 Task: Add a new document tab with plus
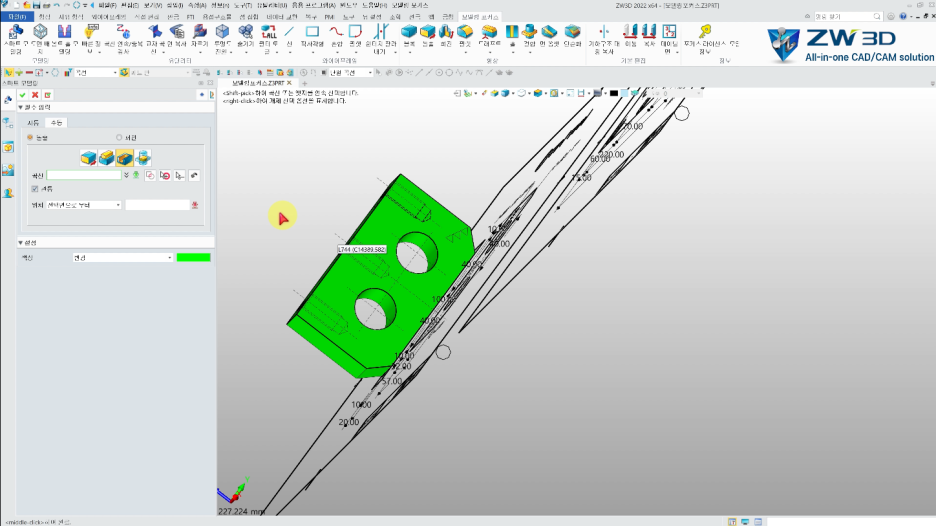[x=304, y=83]
